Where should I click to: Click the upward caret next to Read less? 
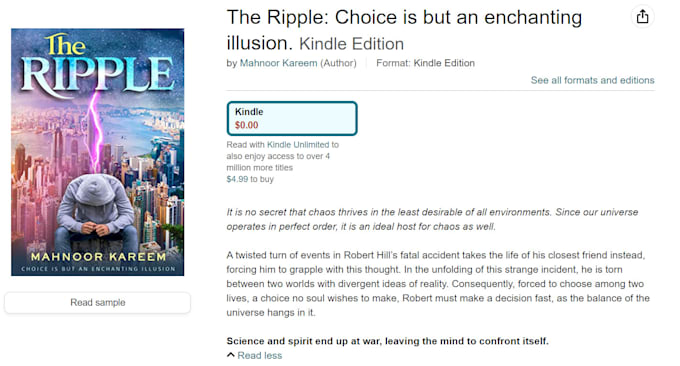point(231,355)
